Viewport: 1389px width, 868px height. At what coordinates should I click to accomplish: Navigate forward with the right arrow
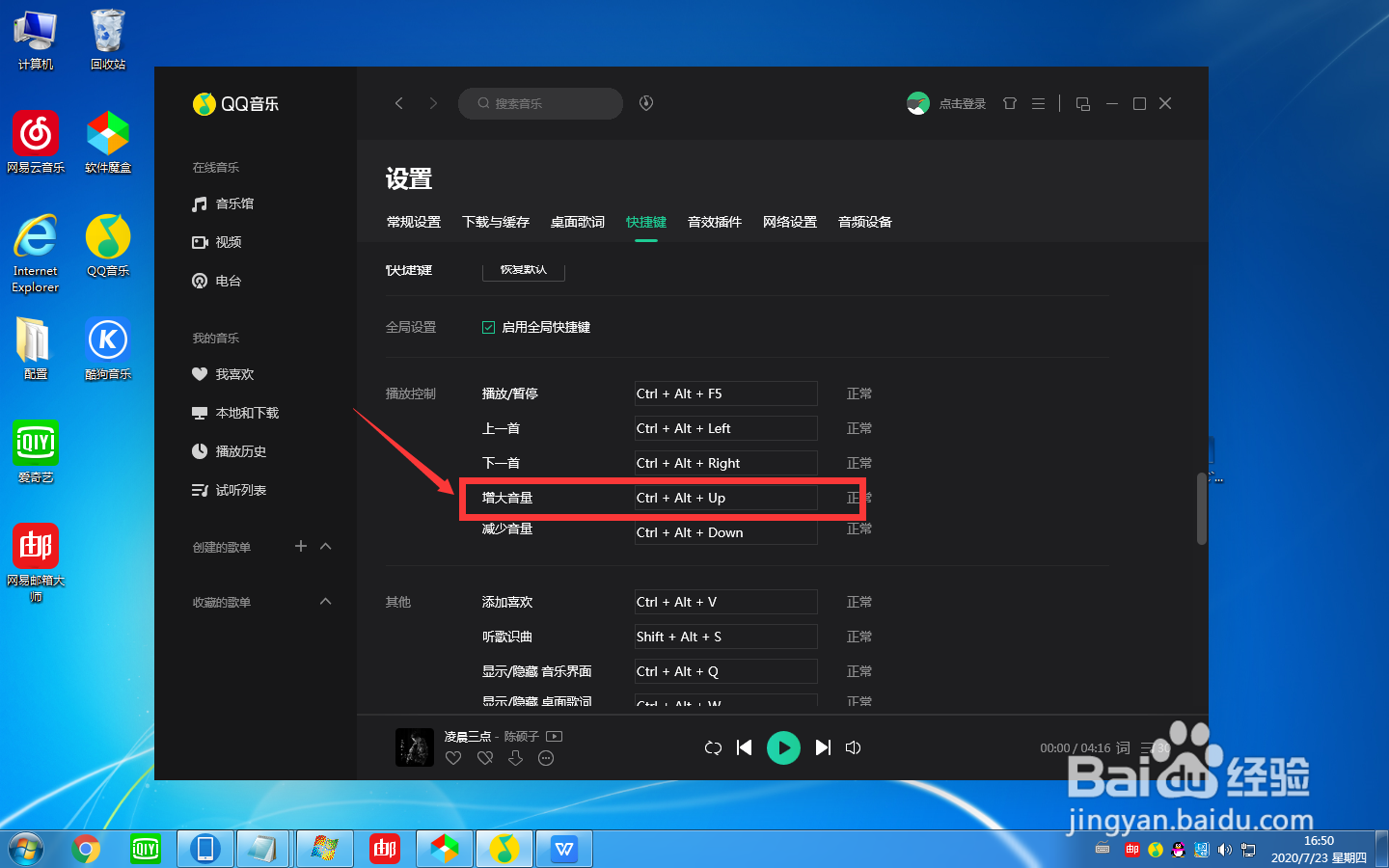tap(433, 103)
